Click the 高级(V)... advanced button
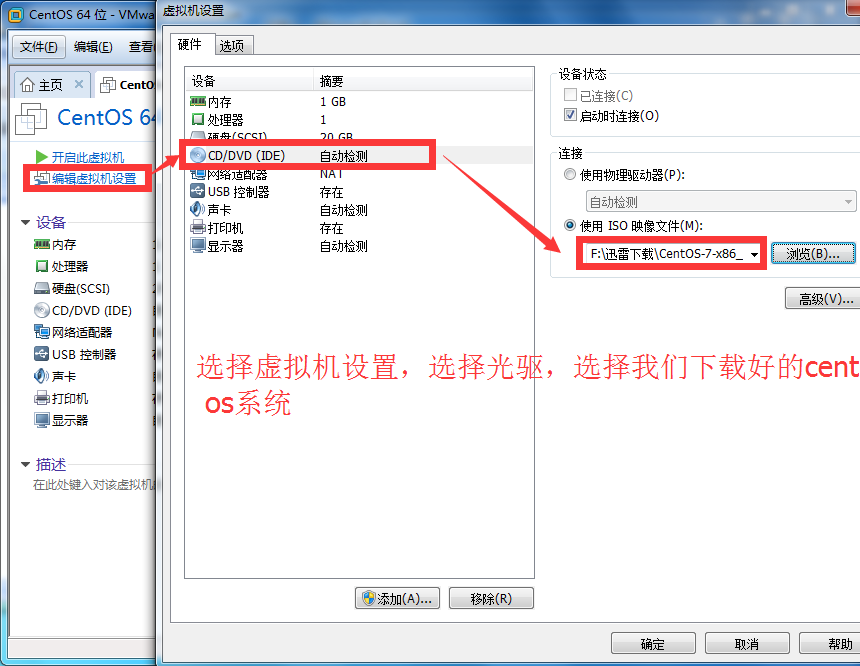The height and width of the screenshot is (666, 860). 824,298
